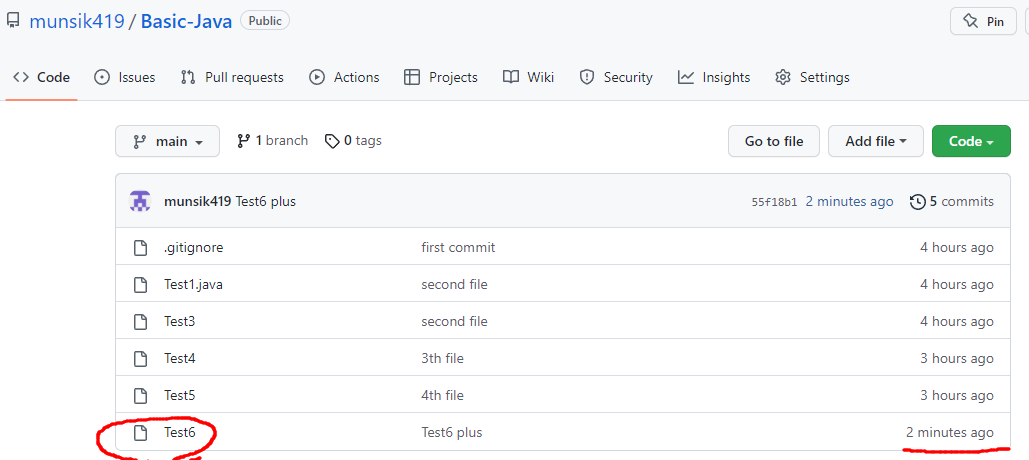Viewport: 1029px width, 460px height.
Task: Switch to the Code tab
Action: [41, 77]
